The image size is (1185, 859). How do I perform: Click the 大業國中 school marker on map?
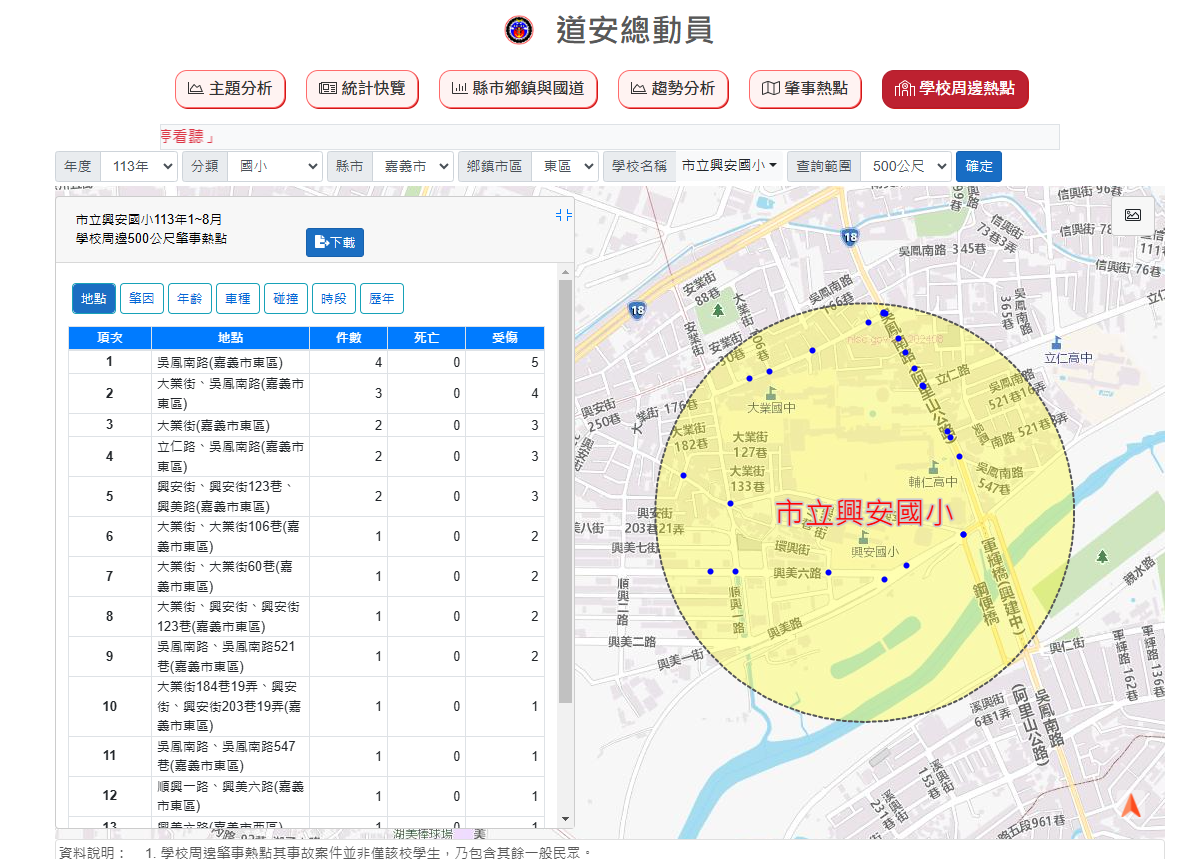770,393
